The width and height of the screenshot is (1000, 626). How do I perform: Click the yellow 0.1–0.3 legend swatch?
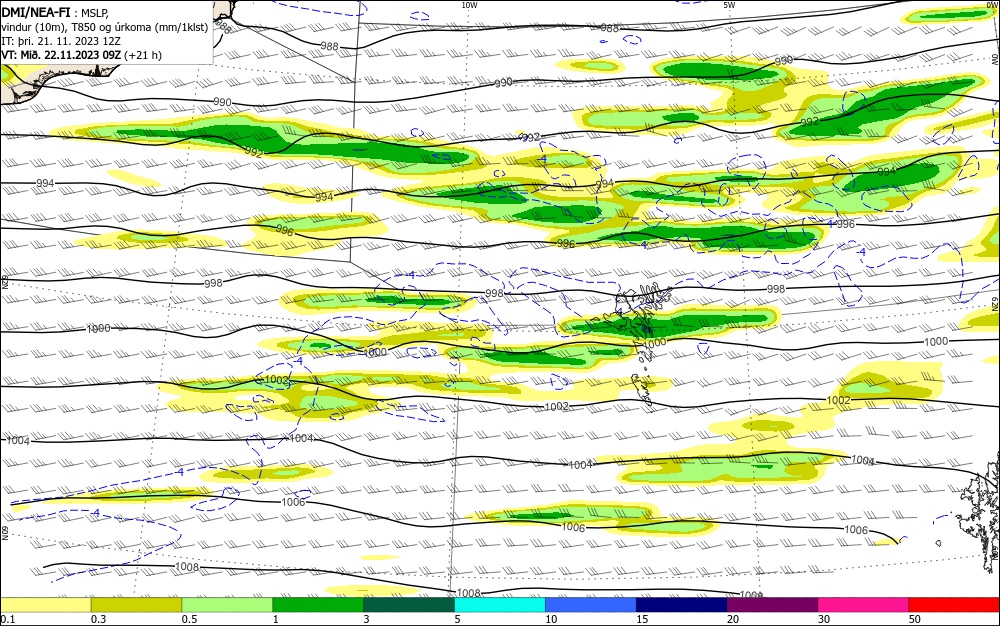click(46, 605)
